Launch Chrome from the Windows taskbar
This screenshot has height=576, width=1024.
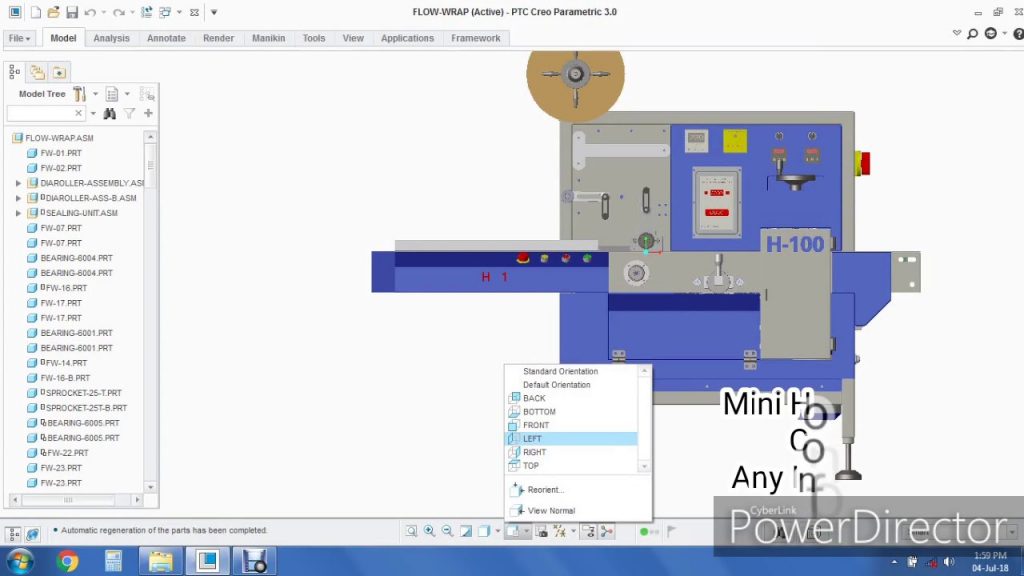point(68,561)
